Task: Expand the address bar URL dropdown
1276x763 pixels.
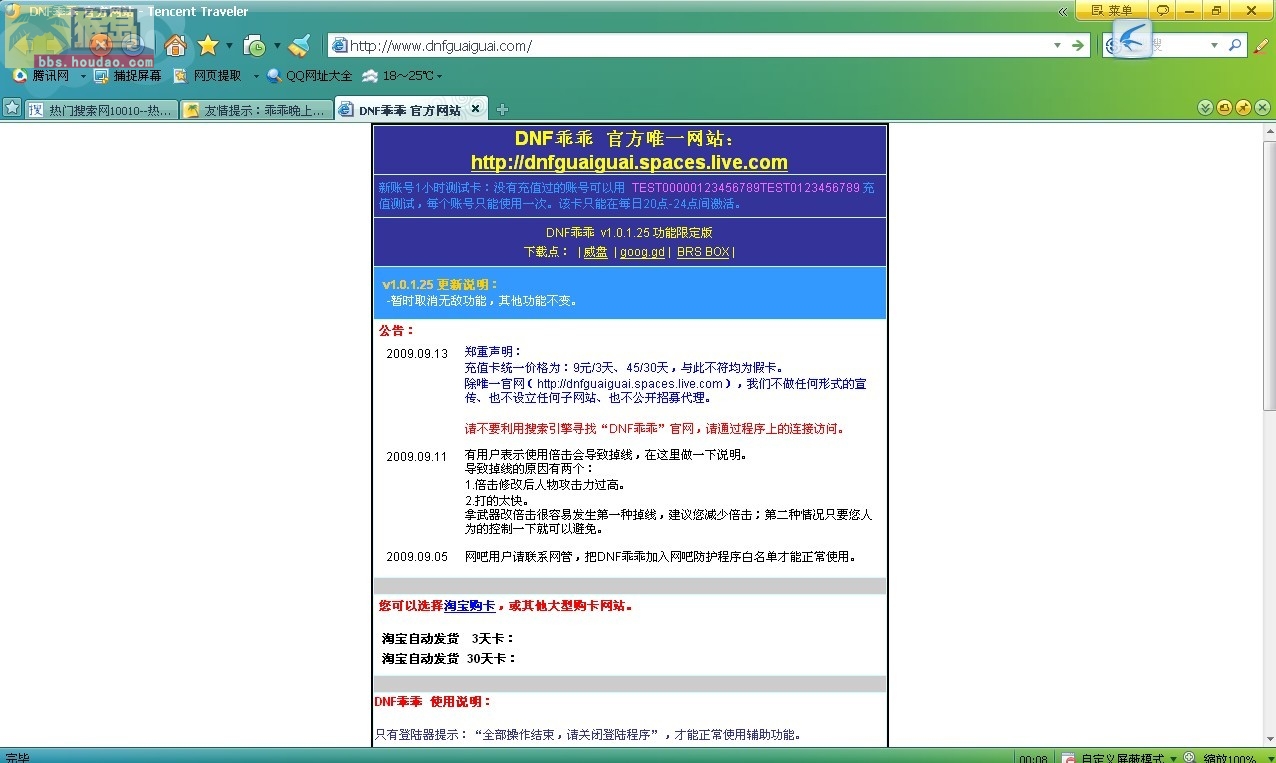Action: pyautogui.click(x=1058, y=45)
